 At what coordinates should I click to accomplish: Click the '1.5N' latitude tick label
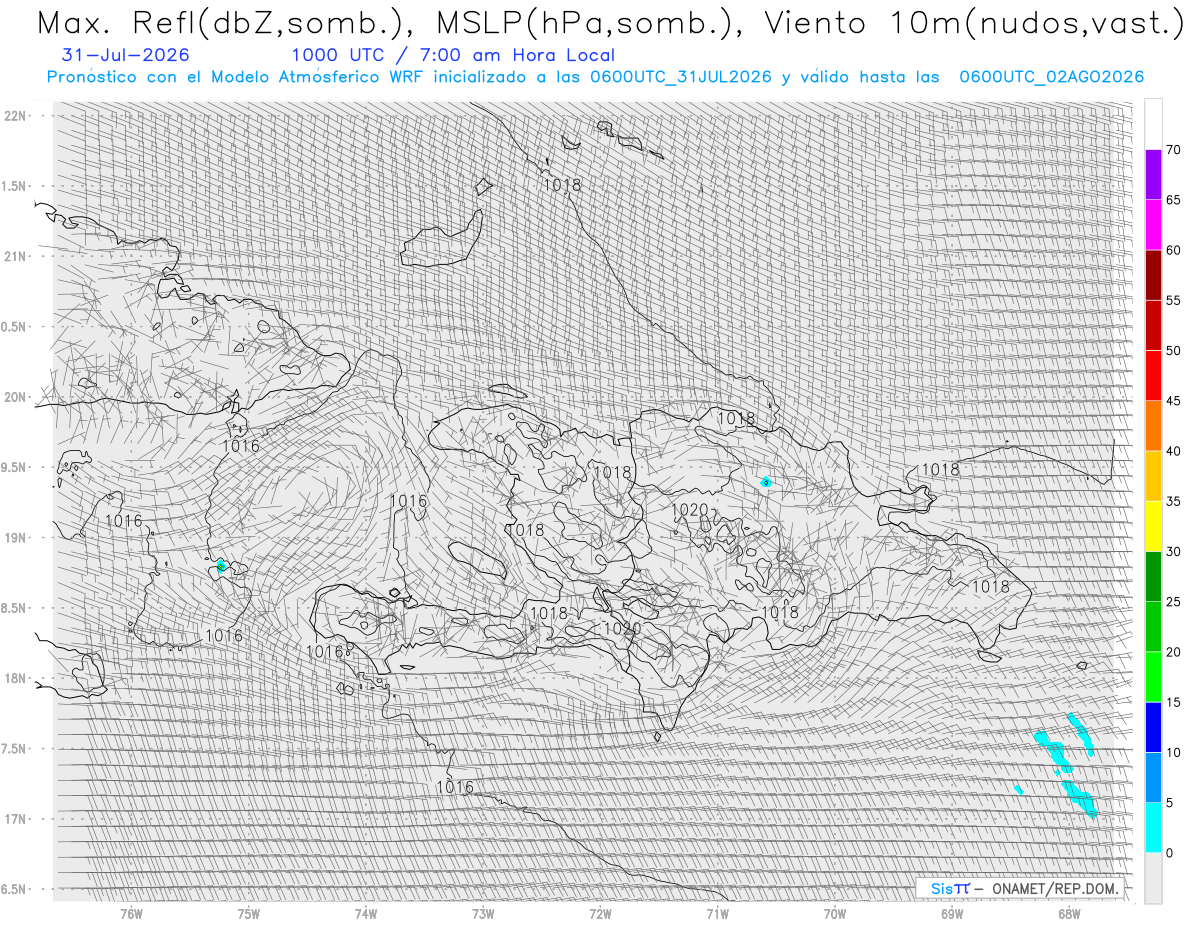tap(15, 186)
